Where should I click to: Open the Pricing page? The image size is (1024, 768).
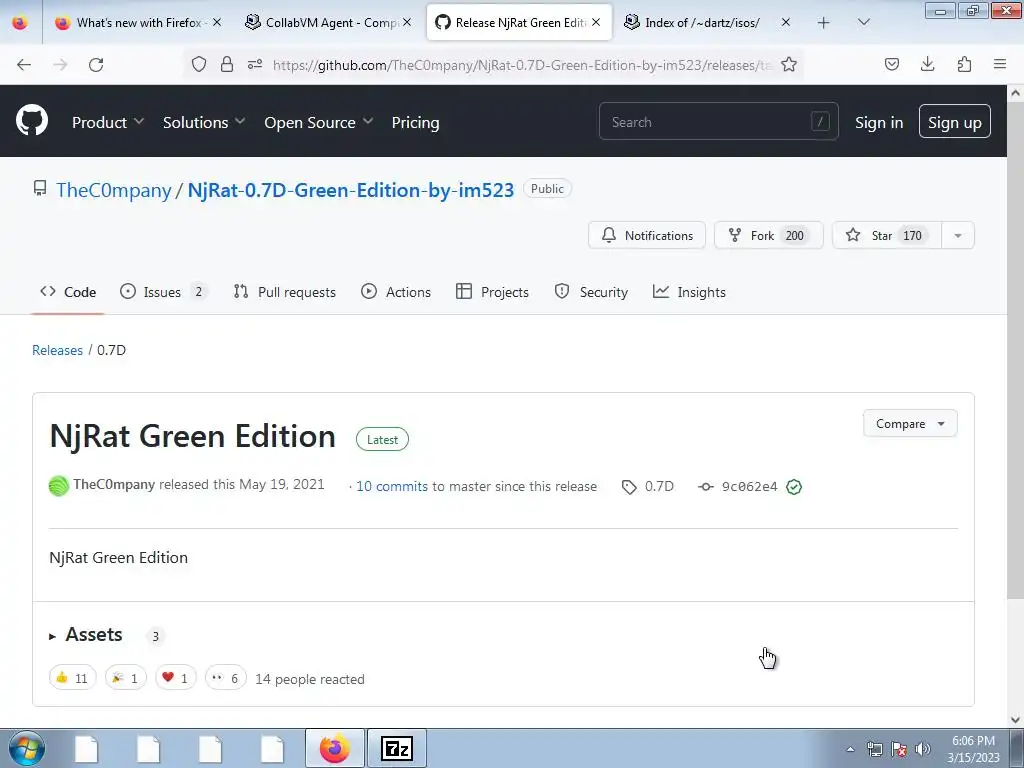coord(415,122)
